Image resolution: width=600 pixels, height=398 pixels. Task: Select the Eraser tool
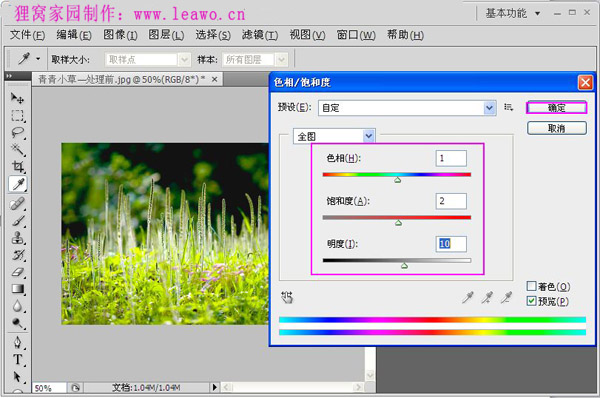click(17, 272)
